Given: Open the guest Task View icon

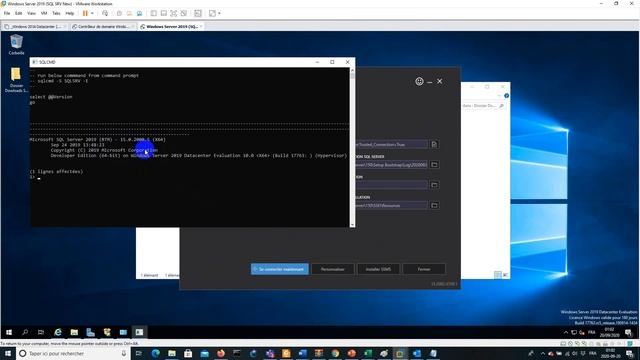Looking at the screenshot, I should pyautogui.click(x=41, y=332).
